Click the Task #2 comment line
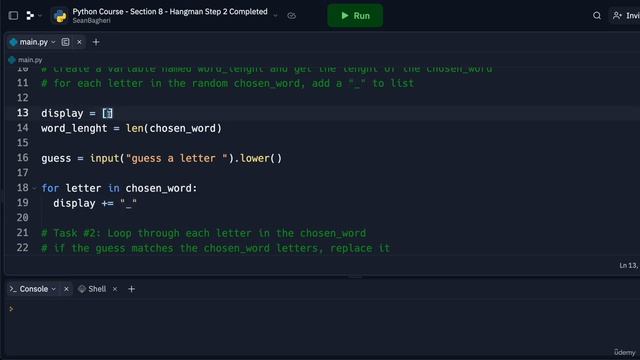The height and width of the screenshot is (360, 640). (x=204, y=233)
